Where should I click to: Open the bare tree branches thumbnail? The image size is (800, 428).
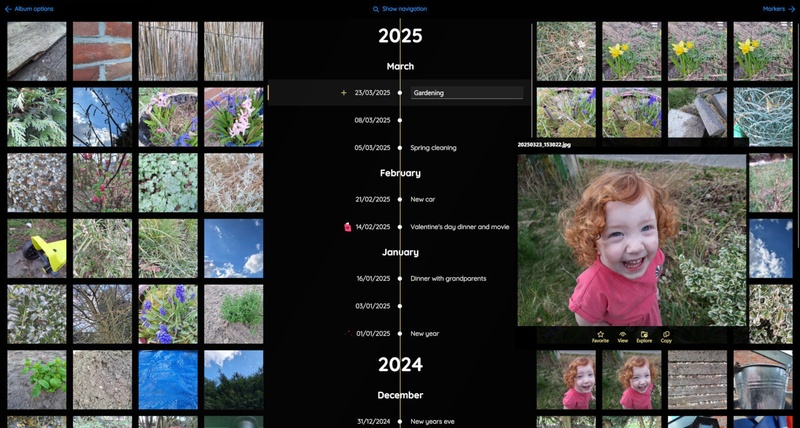[102, 314]
